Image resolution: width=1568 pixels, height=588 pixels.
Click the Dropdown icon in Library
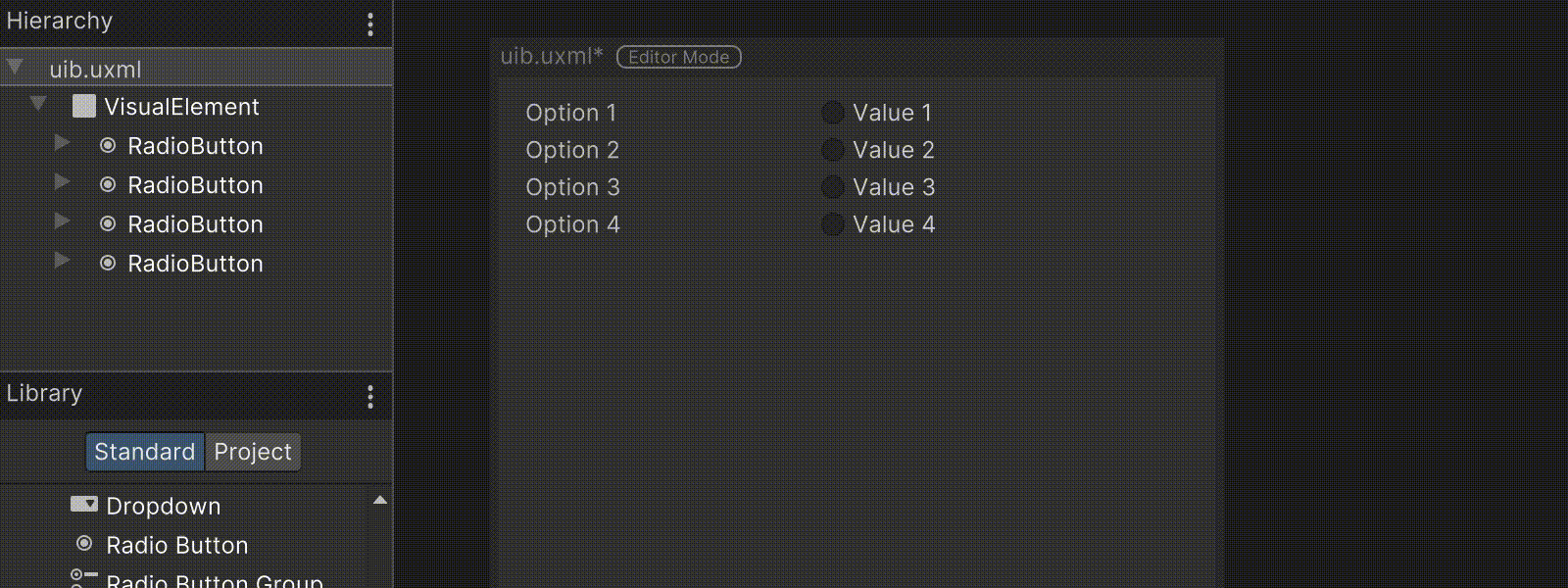[84, 505]
